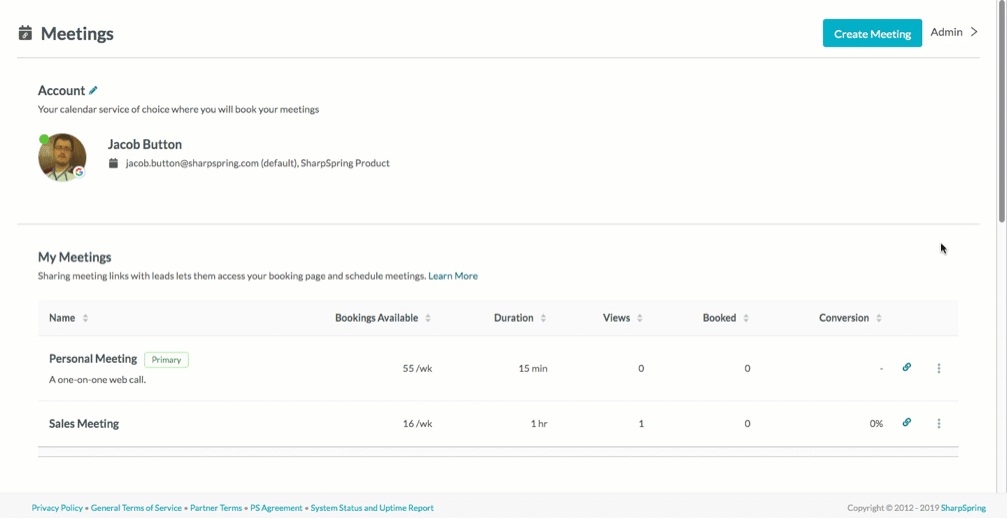Image resolution: width=1007 pixels, height=518 pixels.
Task: Click the page vertical scrollbar
Action: 1003,112
